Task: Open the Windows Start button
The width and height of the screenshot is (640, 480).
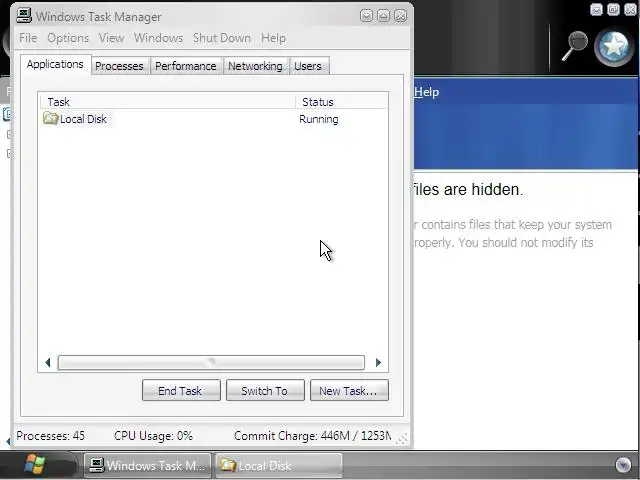Action: click(x=35, y=465)
